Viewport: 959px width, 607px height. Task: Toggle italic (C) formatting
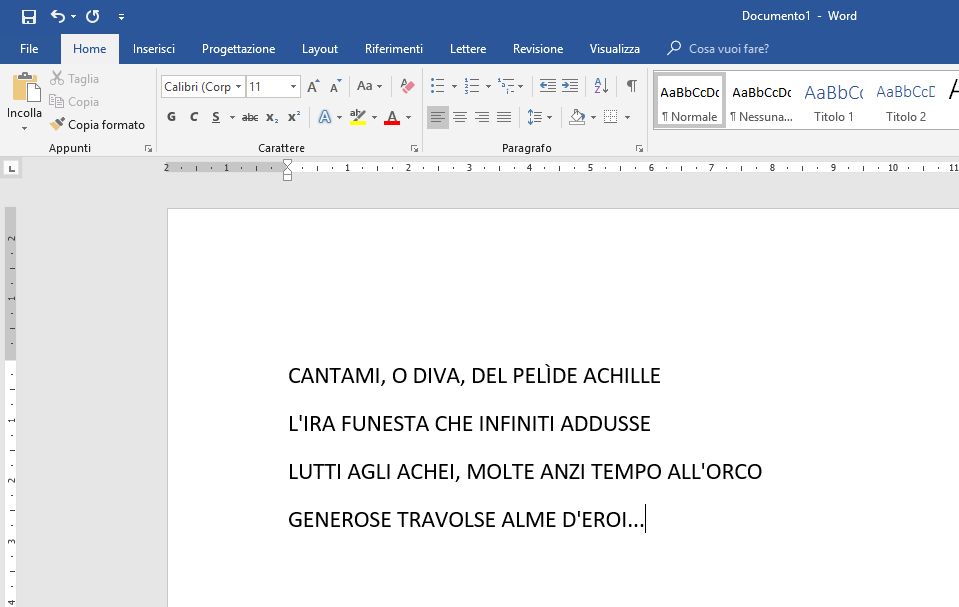coord(194,117)
